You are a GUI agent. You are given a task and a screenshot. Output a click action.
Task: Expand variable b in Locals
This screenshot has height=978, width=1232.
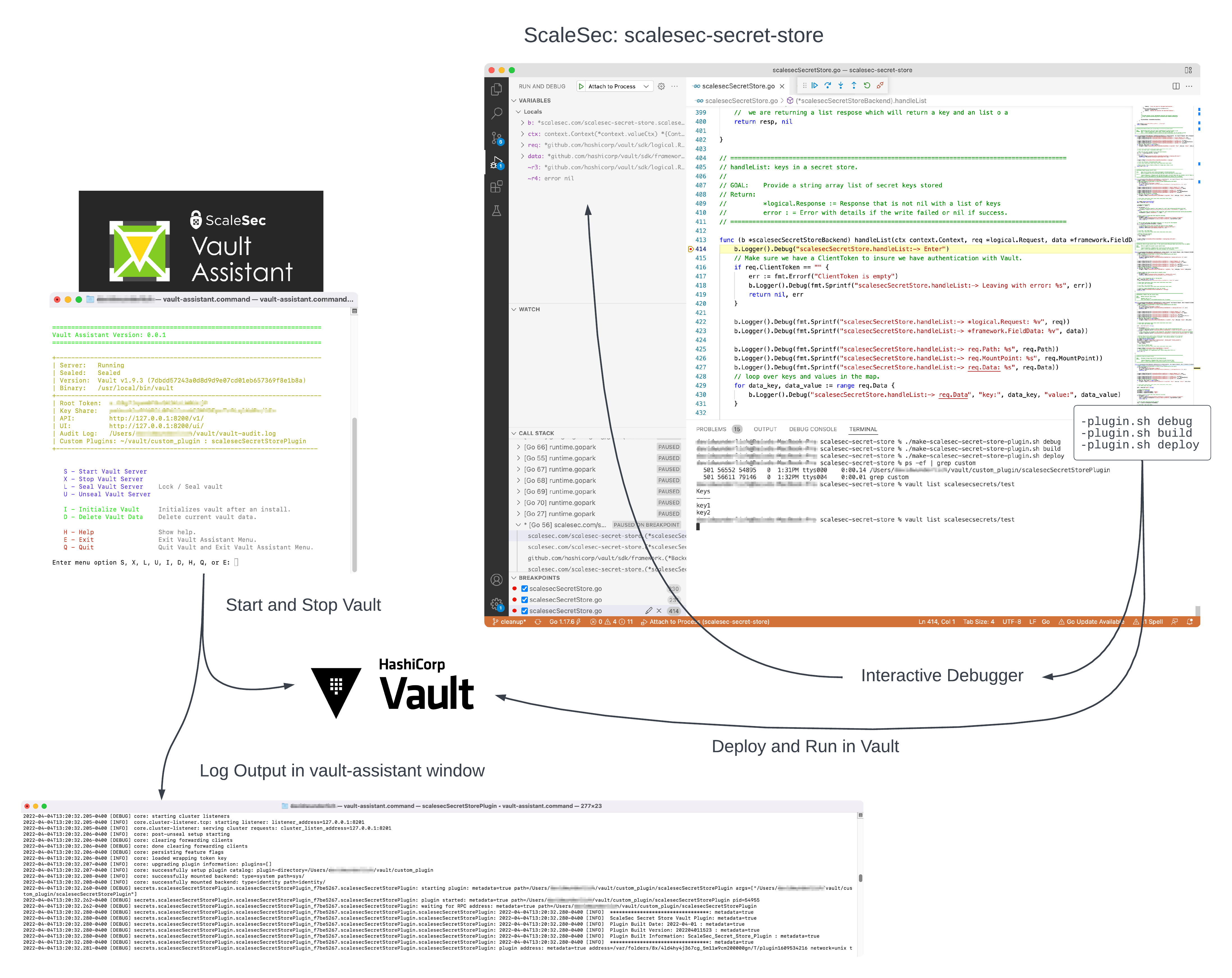tap(522, 123)
